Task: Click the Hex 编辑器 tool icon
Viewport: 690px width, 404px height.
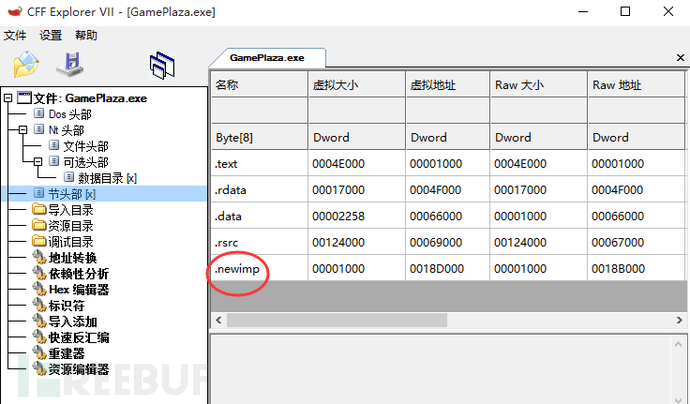Action: pyautogui.click(x=39, y=289)
